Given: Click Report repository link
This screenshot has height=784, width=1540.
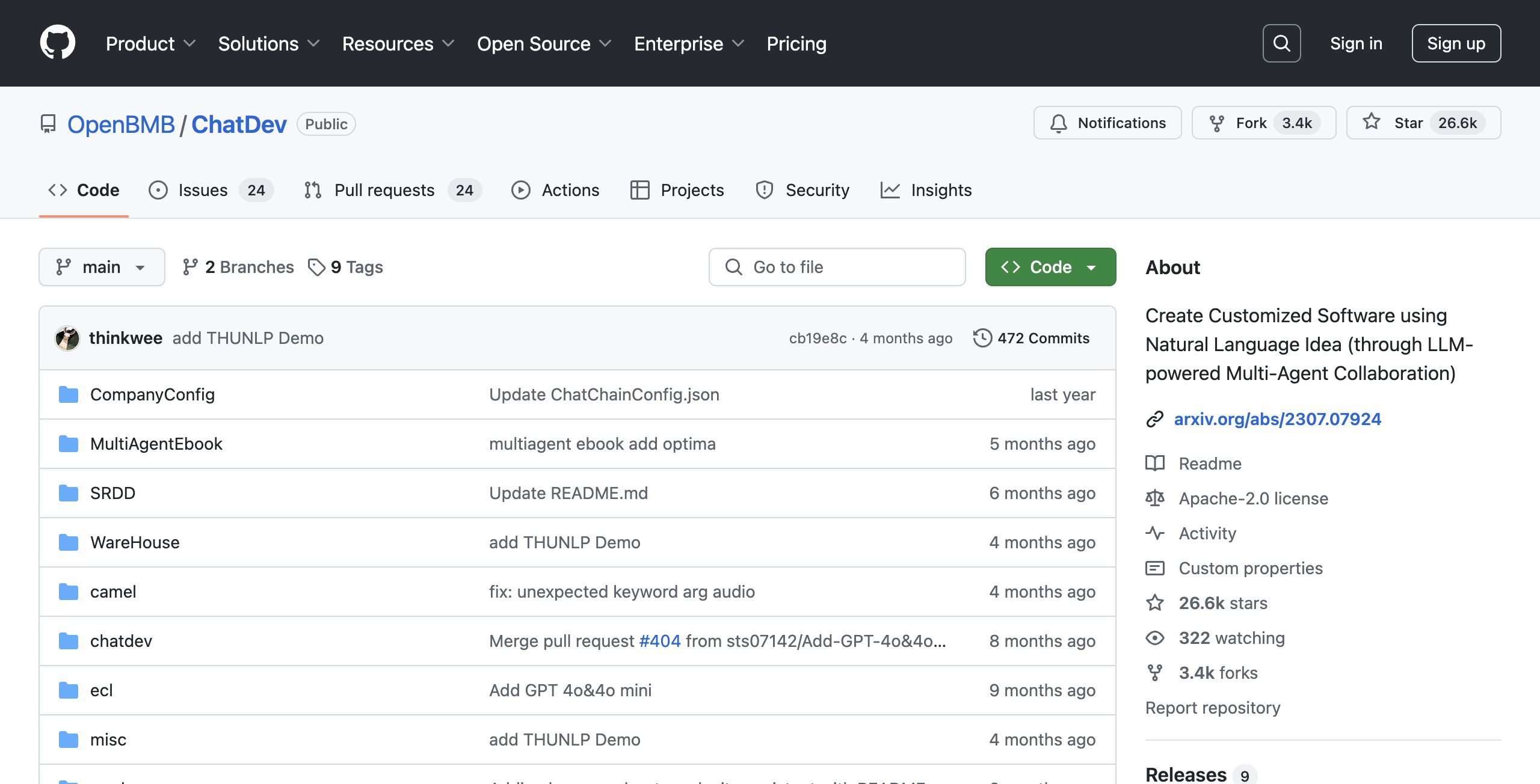Looking at the screenshot, I should click(x=1213, y=708).
